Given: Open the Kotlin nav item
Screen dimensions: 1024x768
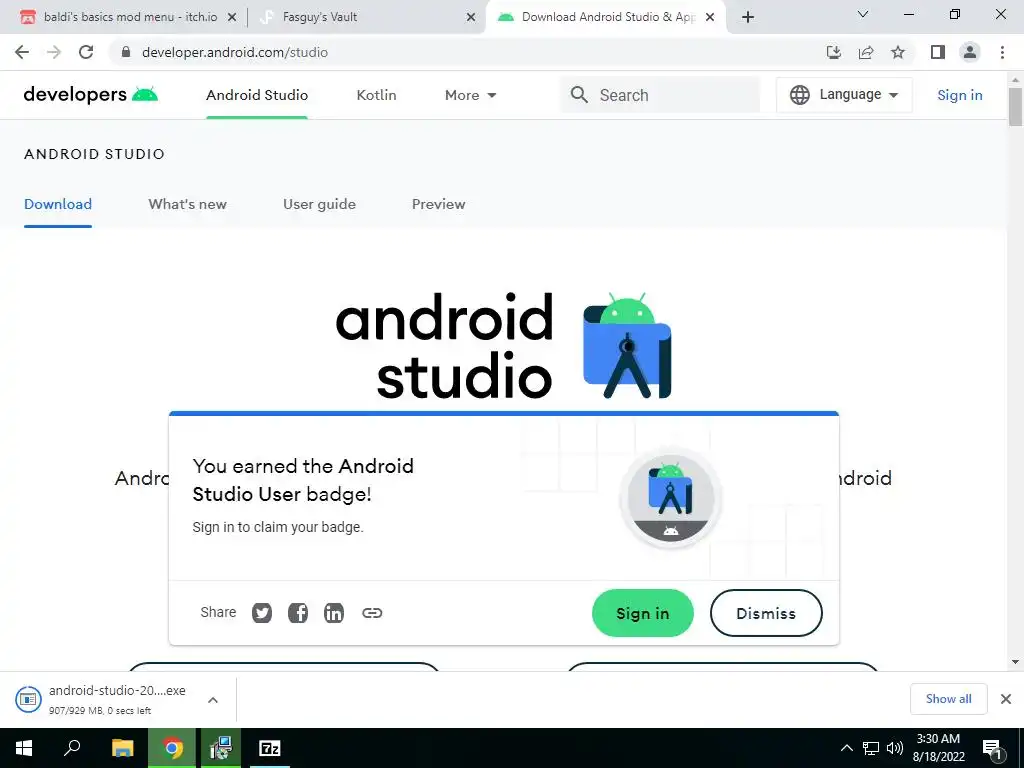Looking at the screenshot, I should click(x=376, y=95).
